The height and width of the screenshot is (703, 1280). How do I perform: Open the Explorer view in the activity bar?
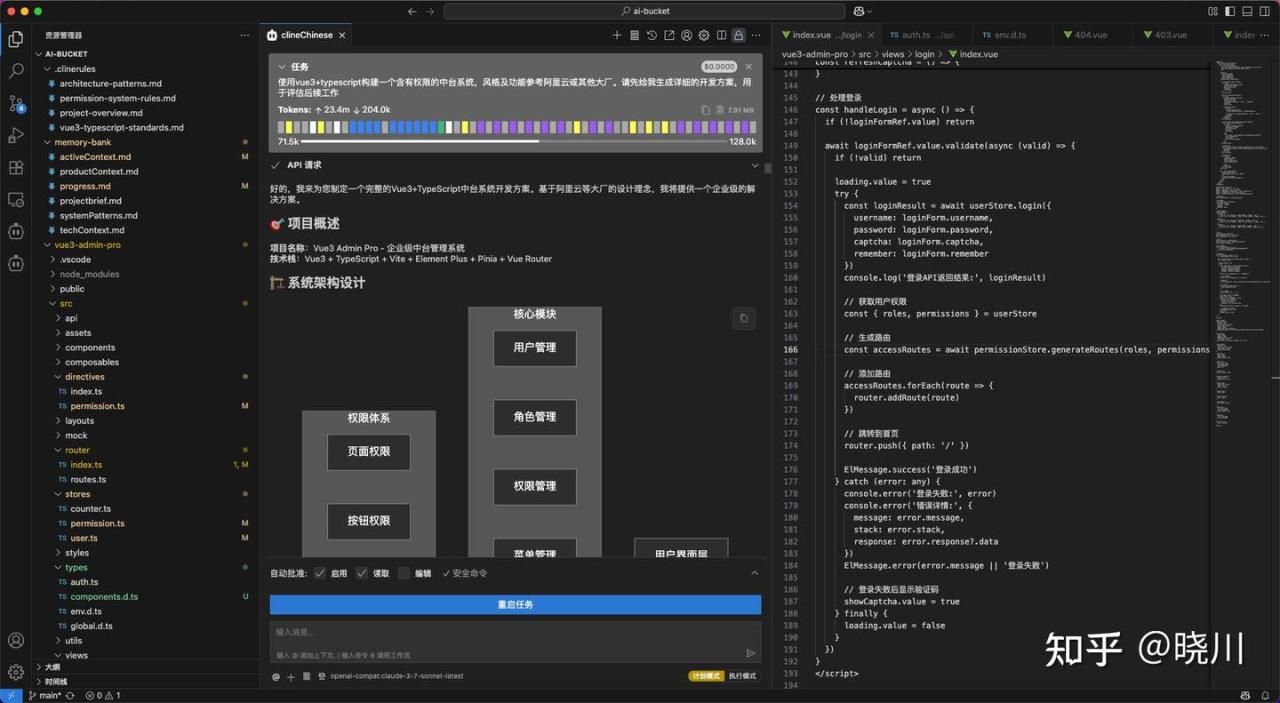pos(16,39)
